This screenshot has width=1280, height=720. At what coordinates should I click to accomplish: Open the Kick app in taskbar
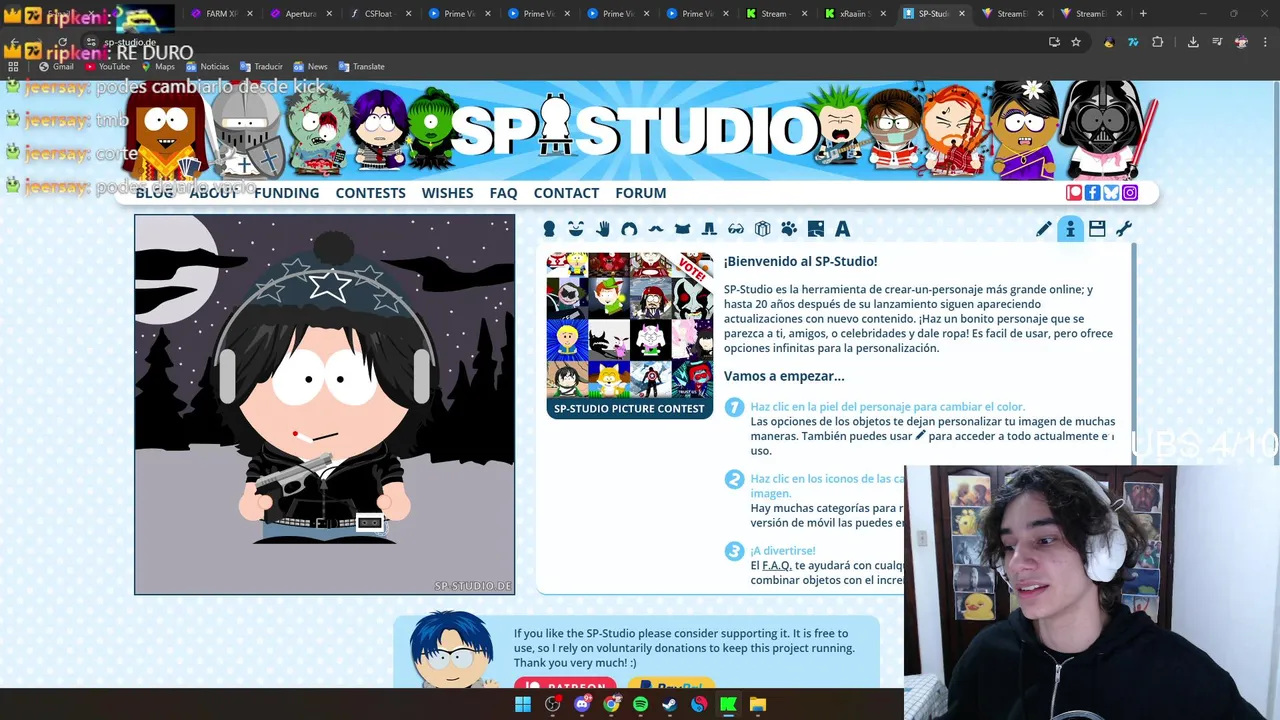pyautogui.click(x=728, y=704)
